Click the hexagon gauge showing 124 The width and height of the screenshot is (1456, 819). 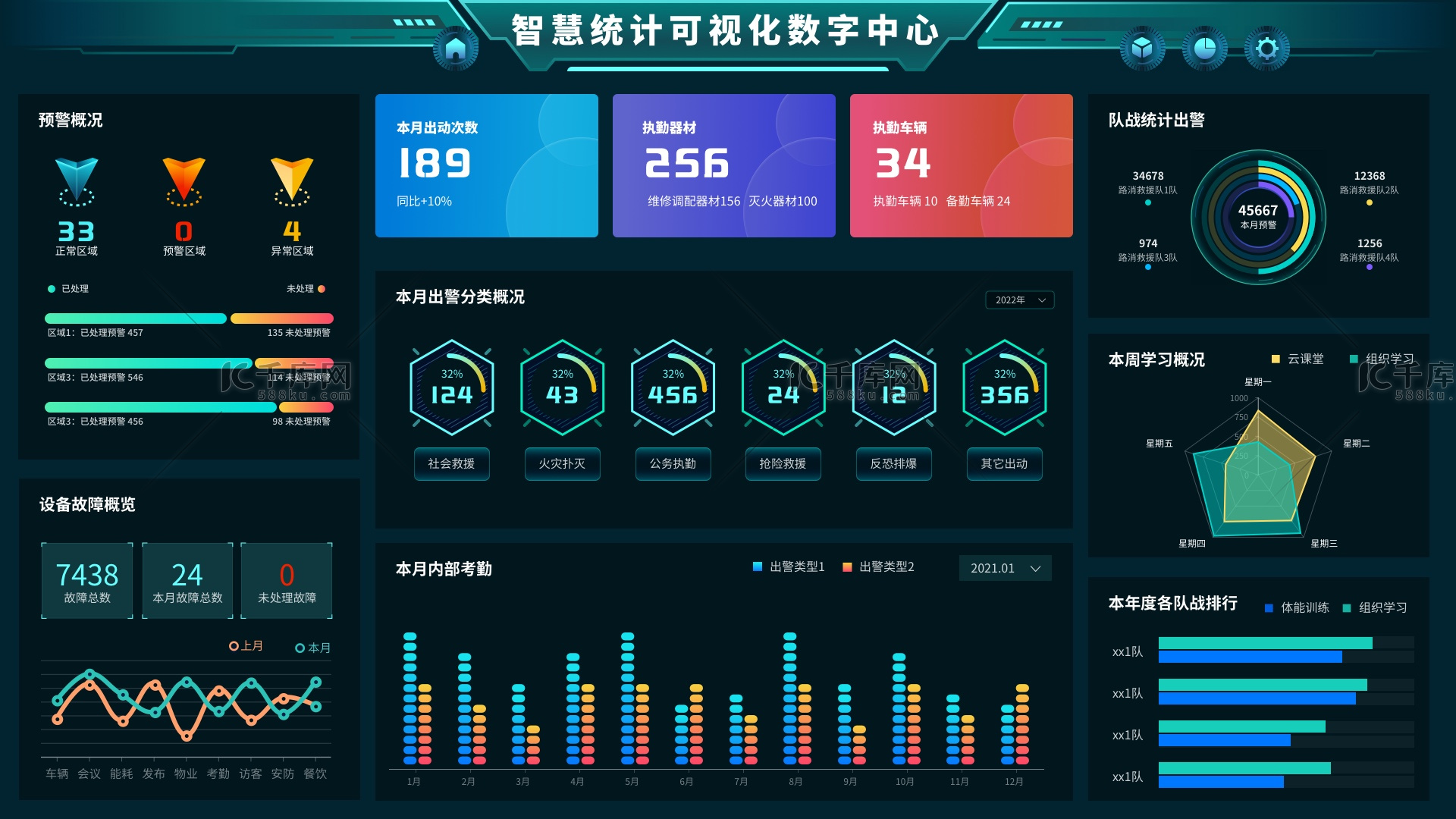click(452, 388)
